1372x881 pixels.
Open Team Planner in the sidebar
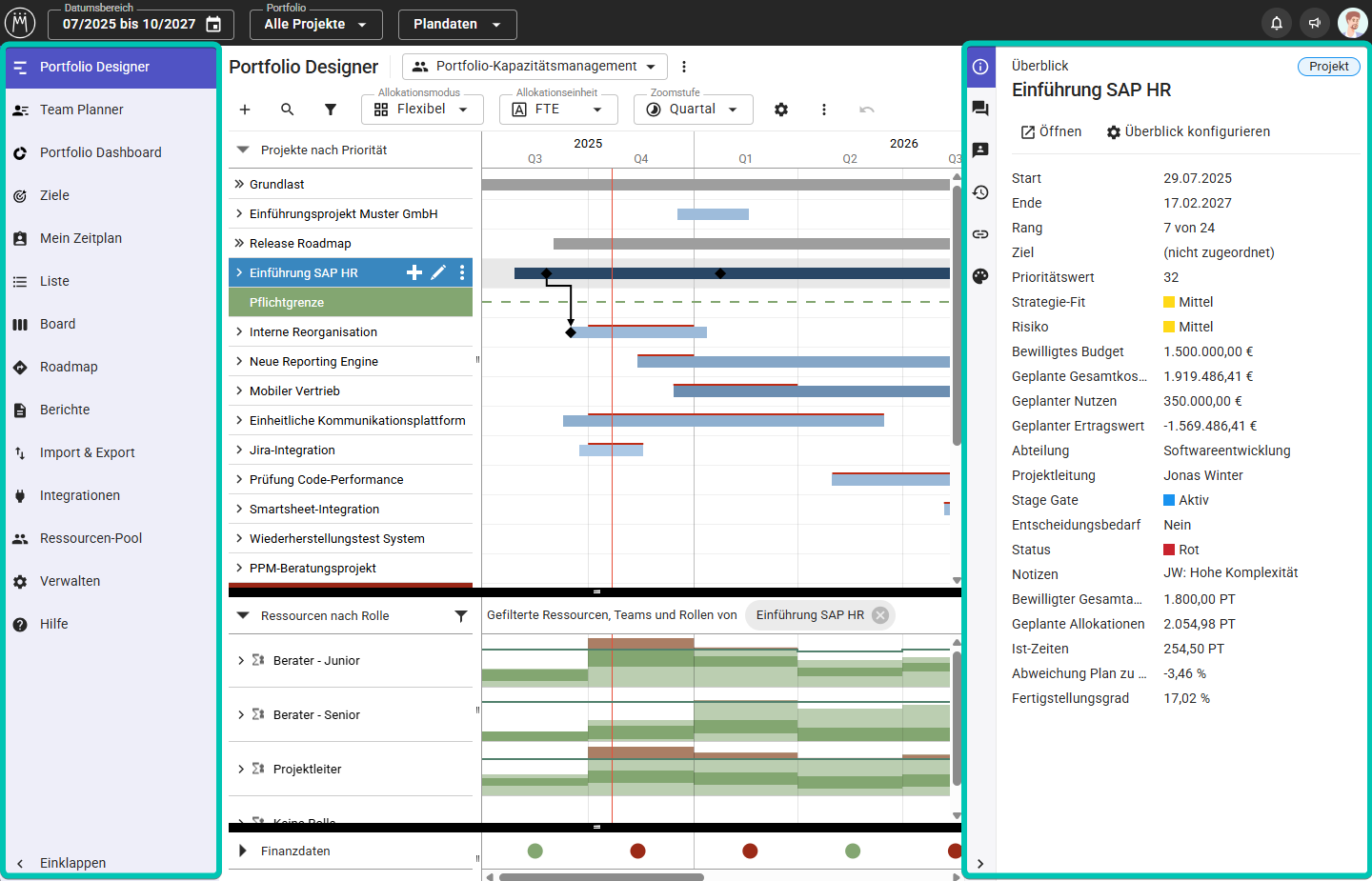coord(82,110)
